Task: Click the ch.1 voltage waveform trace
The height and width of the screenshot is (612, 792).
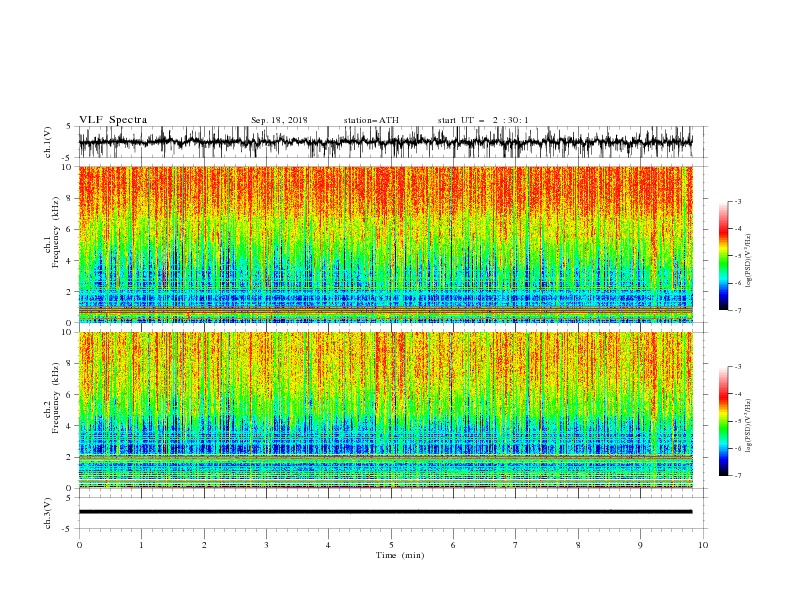Action: tap(385, 142)
